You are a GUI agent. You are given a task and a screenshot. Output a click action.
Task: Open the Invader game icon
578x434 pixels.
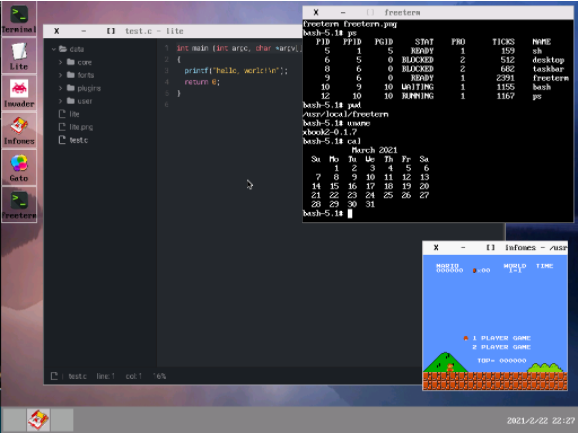[19, 93]
